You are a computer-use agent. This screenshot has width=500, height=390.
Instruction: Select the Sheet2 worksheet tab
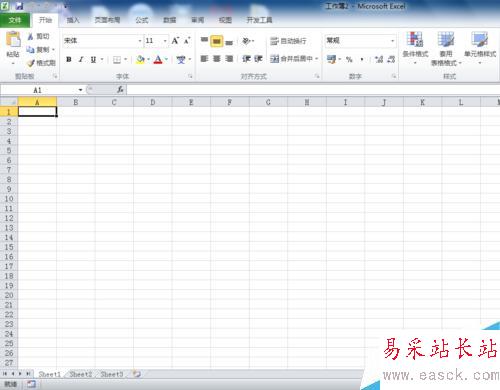click(x=80, y=374)
